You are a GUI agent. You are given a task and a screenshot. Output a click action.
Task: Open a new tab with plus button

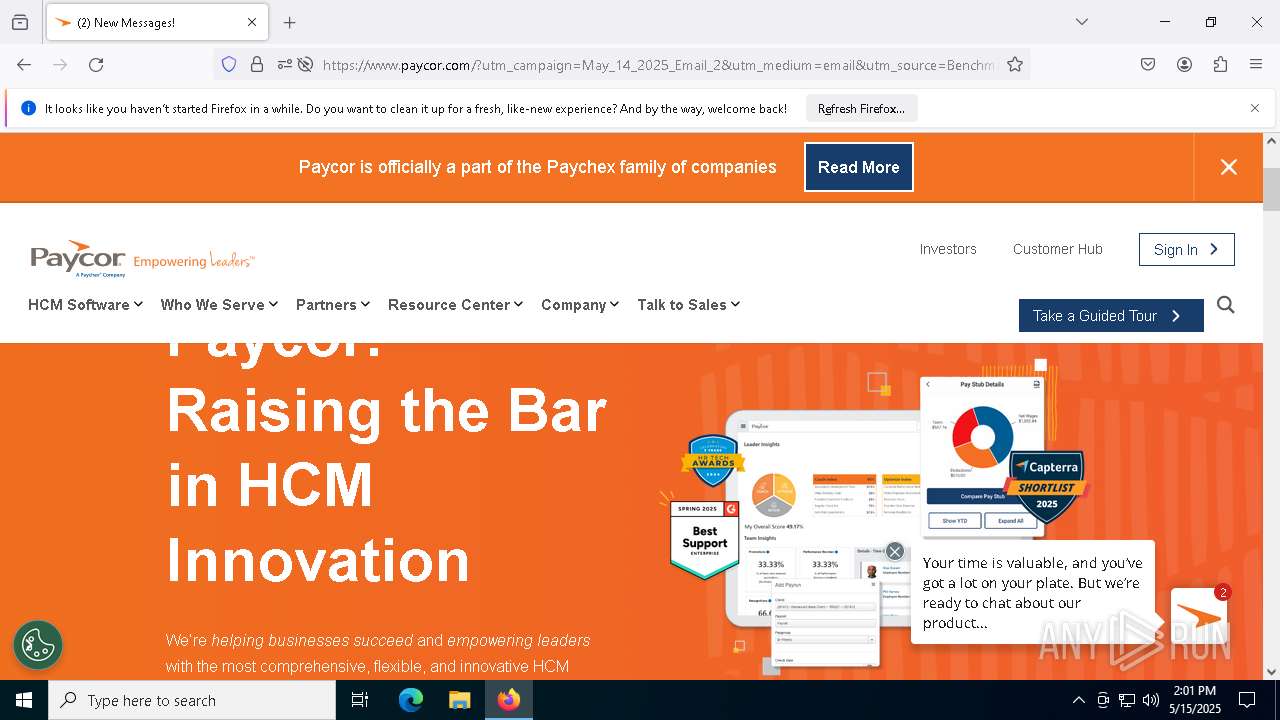289,22
